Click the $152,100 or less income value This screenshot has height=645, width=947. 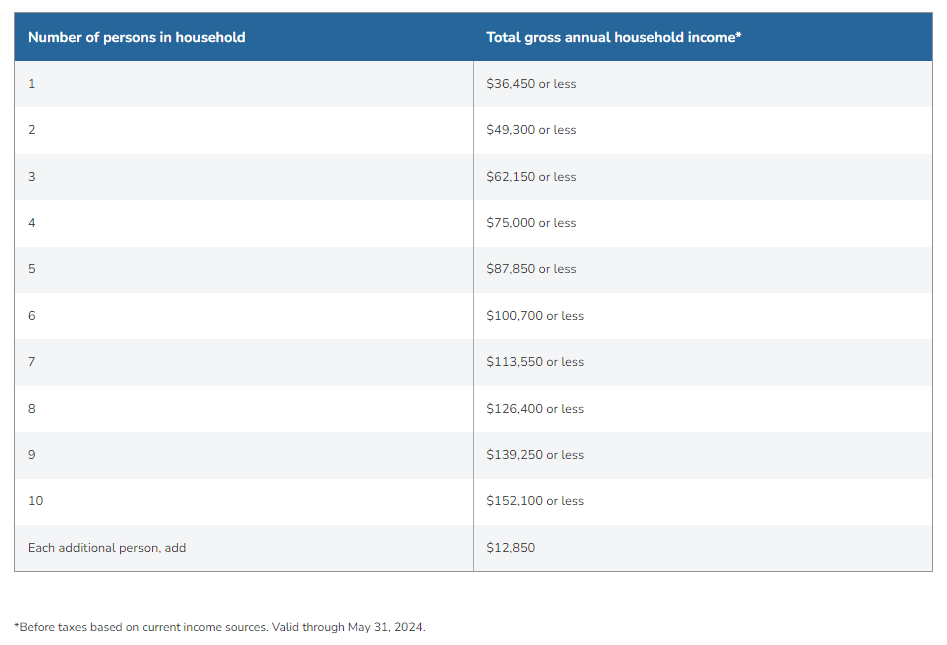coord(535,501)
